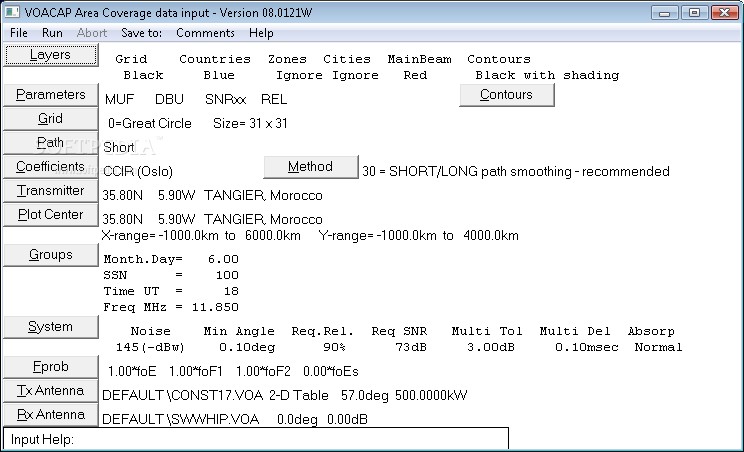Click the 'Size= 31 x 31' text
Screen dimensions: 744x452
pyautogui.click(x=250, y=123)
